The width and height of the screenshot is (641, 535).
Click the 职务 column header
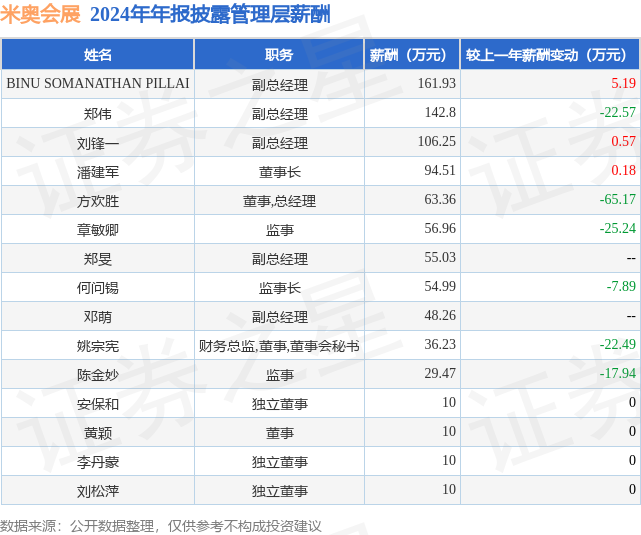coord(279,54)
